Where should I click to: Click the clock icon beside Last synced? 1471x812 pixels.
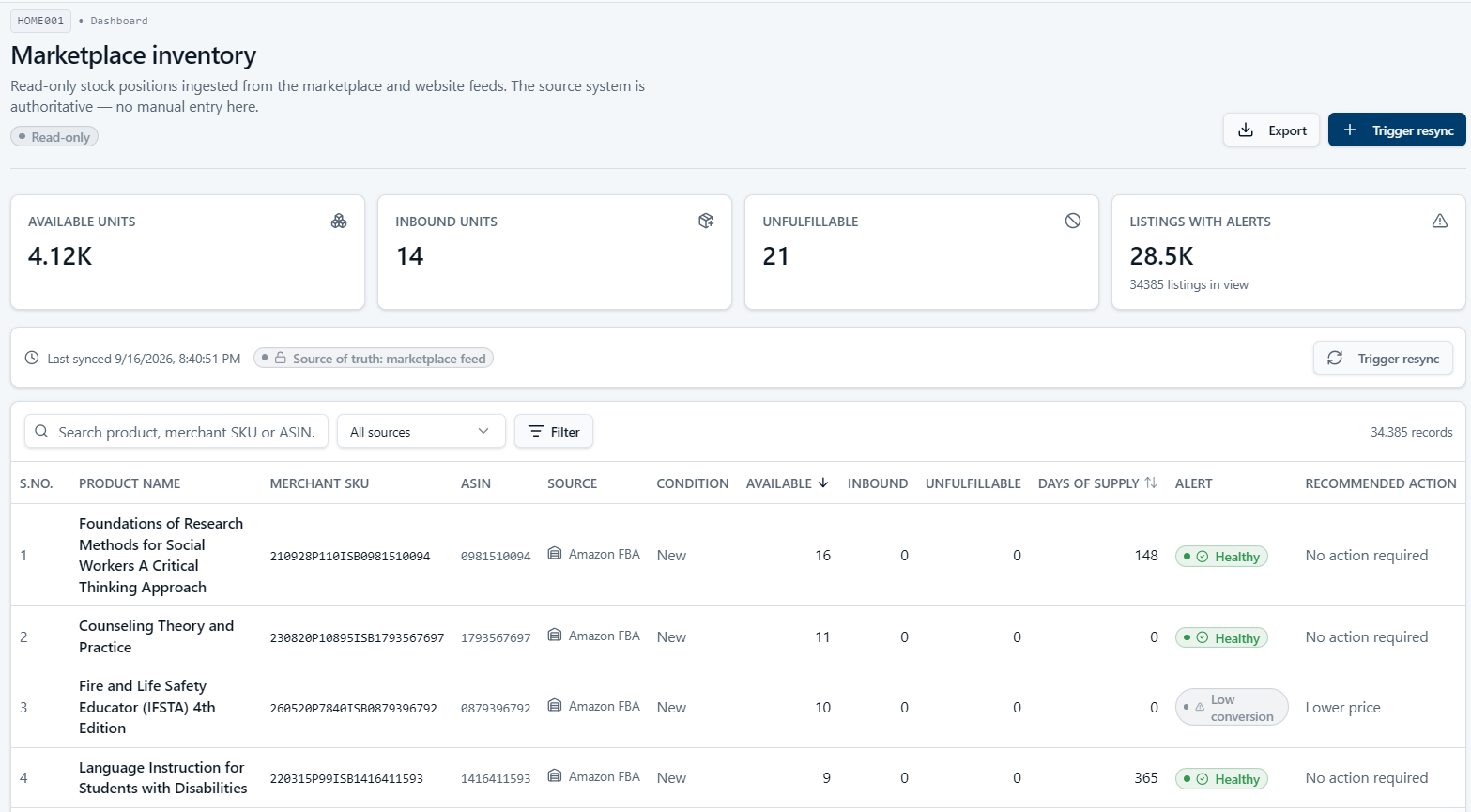click(32, 358)
